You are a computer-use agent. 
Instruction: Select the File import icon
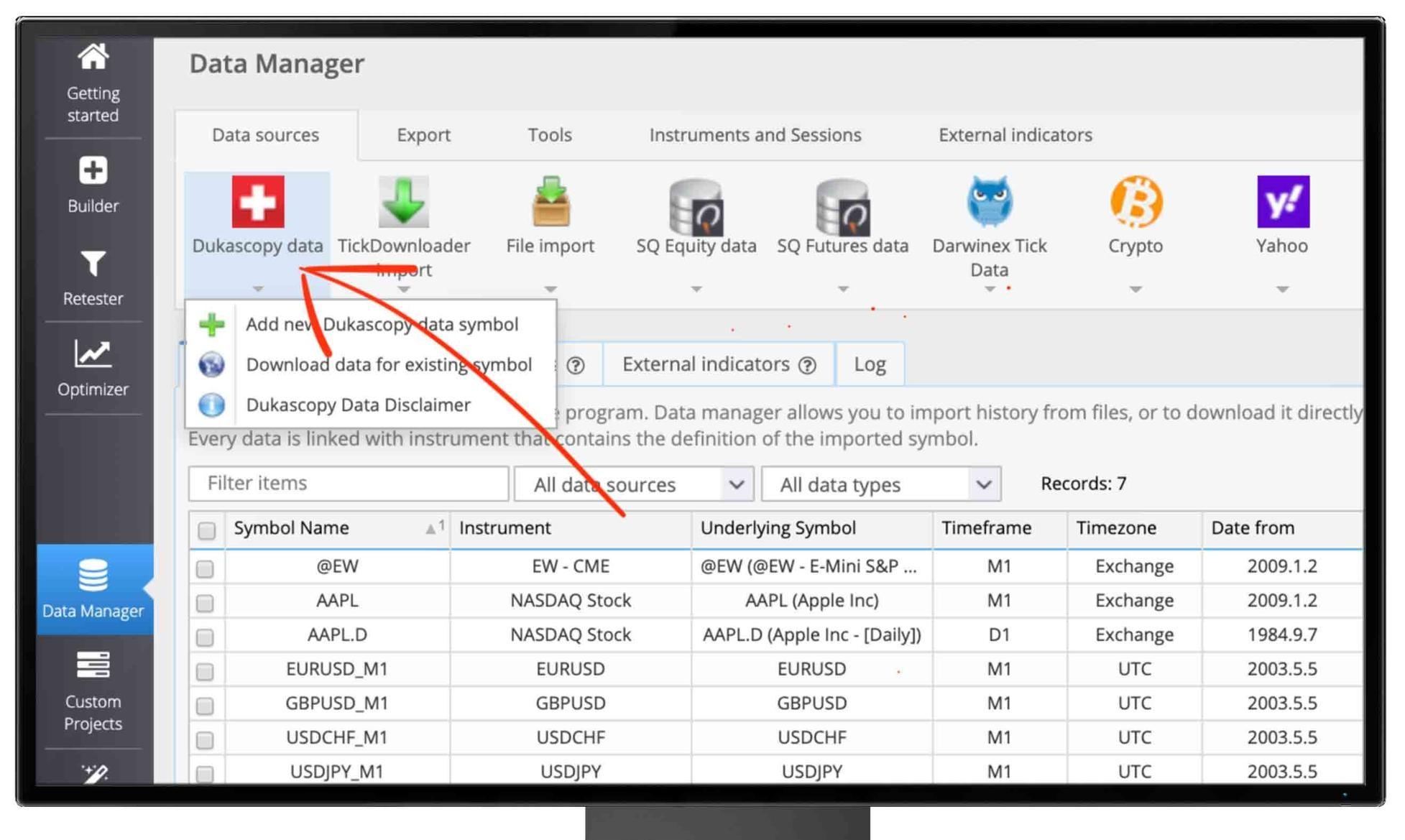550,202
